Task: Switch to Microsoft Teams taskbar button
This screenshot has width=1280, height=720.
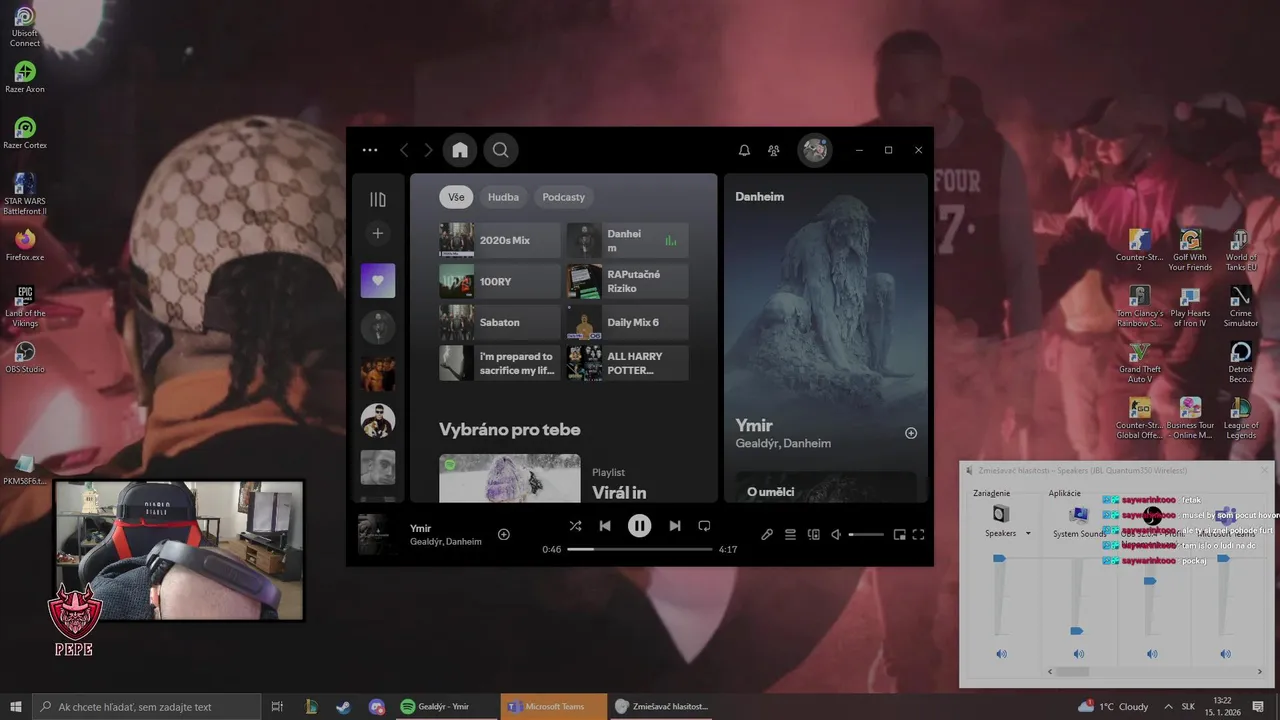Action: 554,707
